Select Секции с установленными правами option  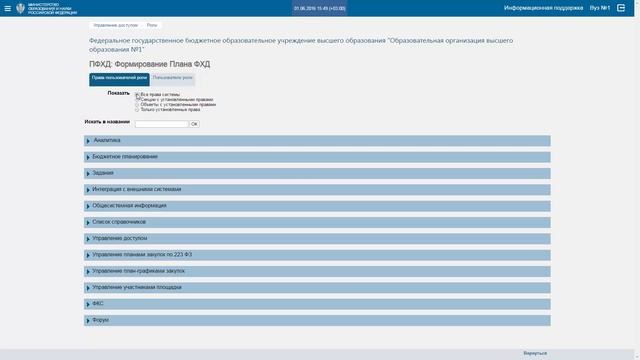point(137,100)
